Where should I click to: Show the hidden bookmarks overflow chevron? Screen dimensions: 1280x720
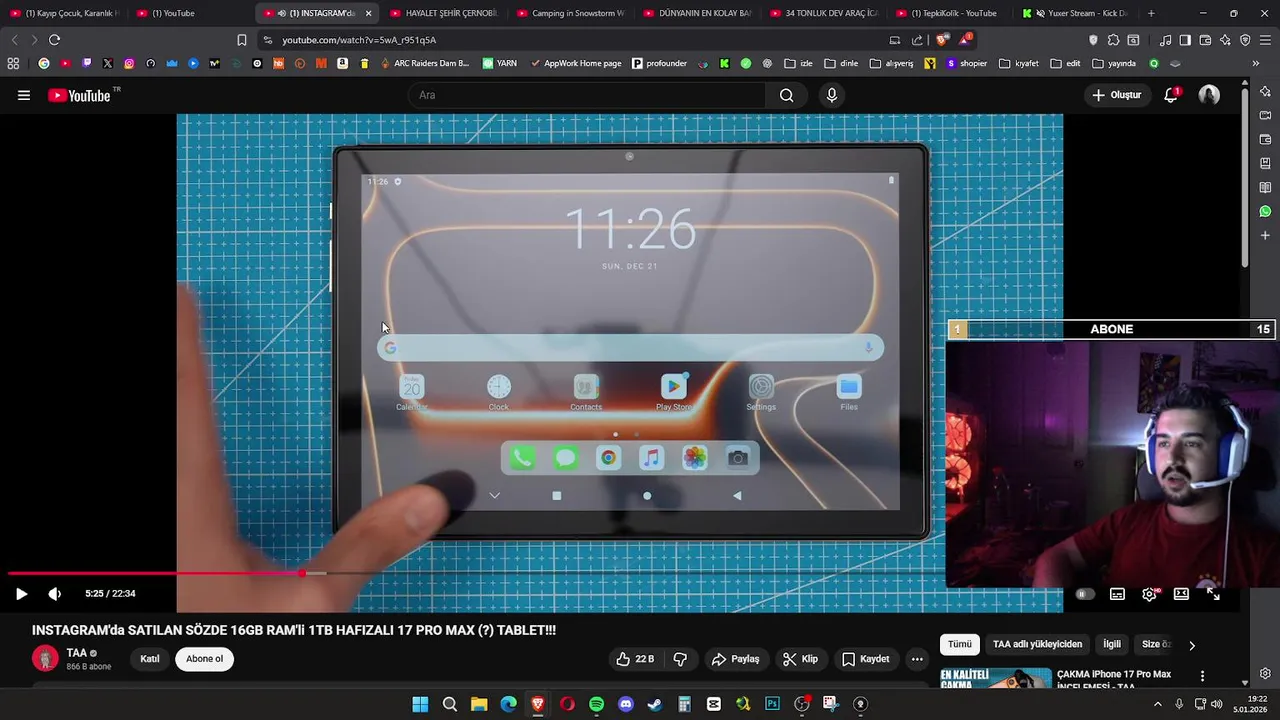pyautogui.click(x=1255, y=63)
